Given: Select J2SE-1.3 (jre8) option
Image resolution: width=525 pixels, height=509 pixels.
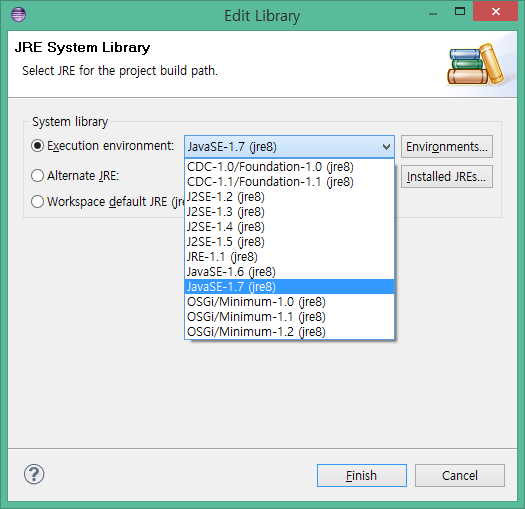Looking at the screenshot, I should (x=289, y=212).
